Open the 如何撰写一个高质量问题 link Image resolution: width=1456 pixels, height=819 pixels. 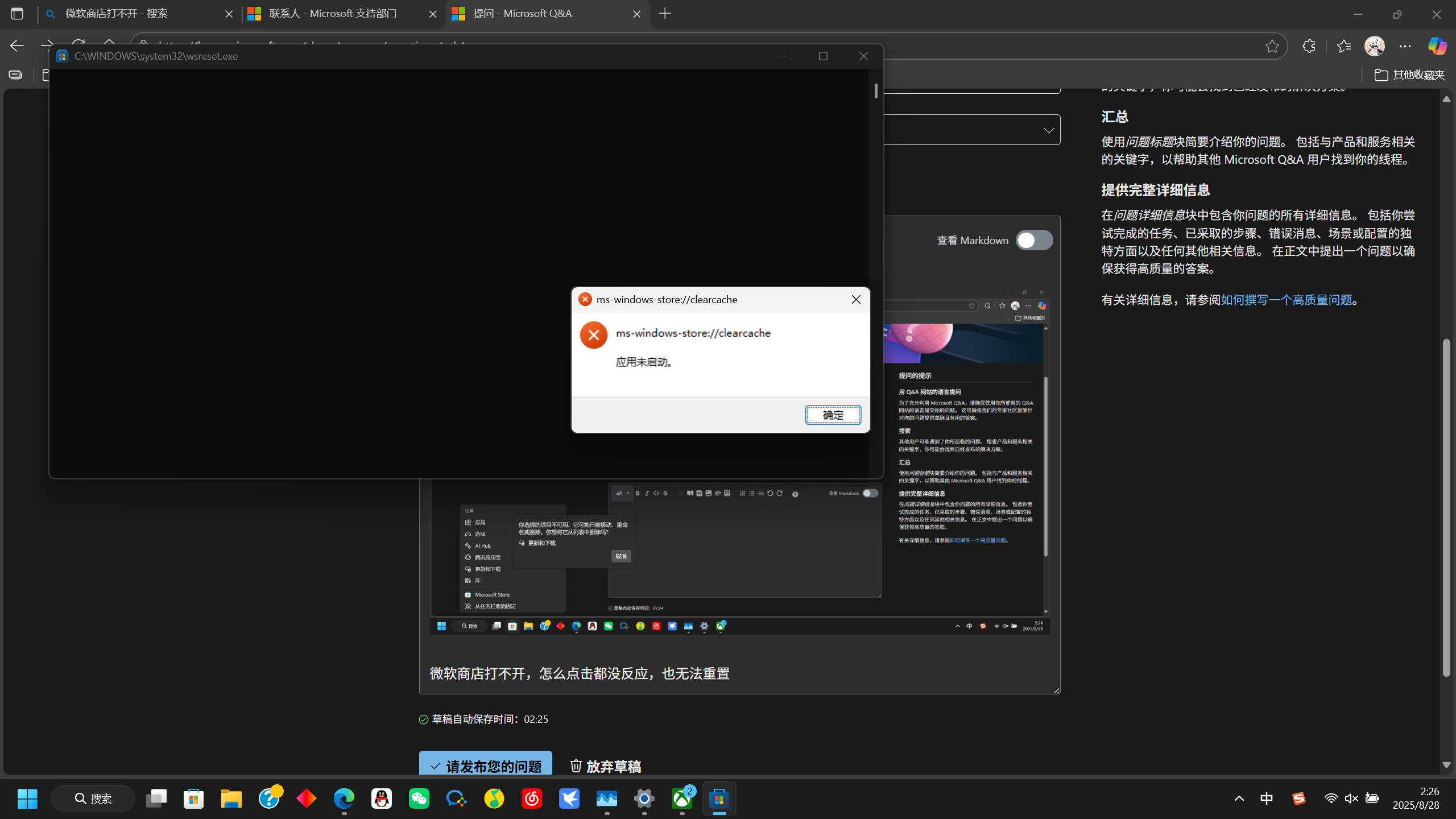coord(1287,300)
